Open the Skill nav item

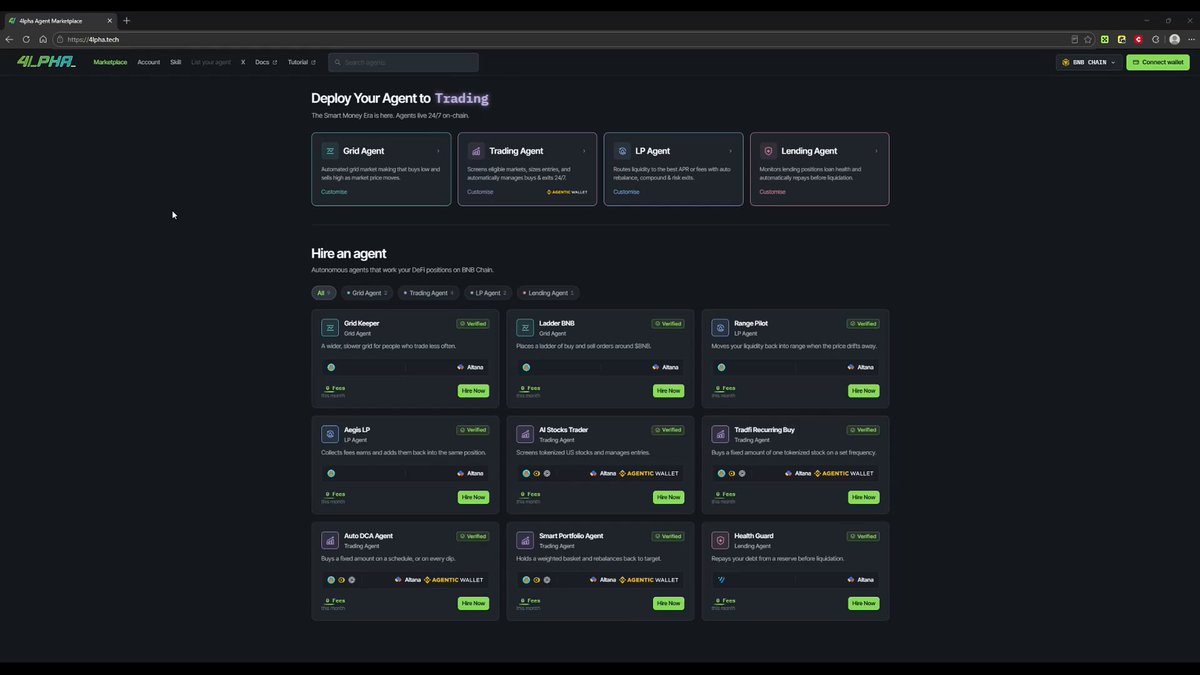pyautogui.click(x=176, y=62)
